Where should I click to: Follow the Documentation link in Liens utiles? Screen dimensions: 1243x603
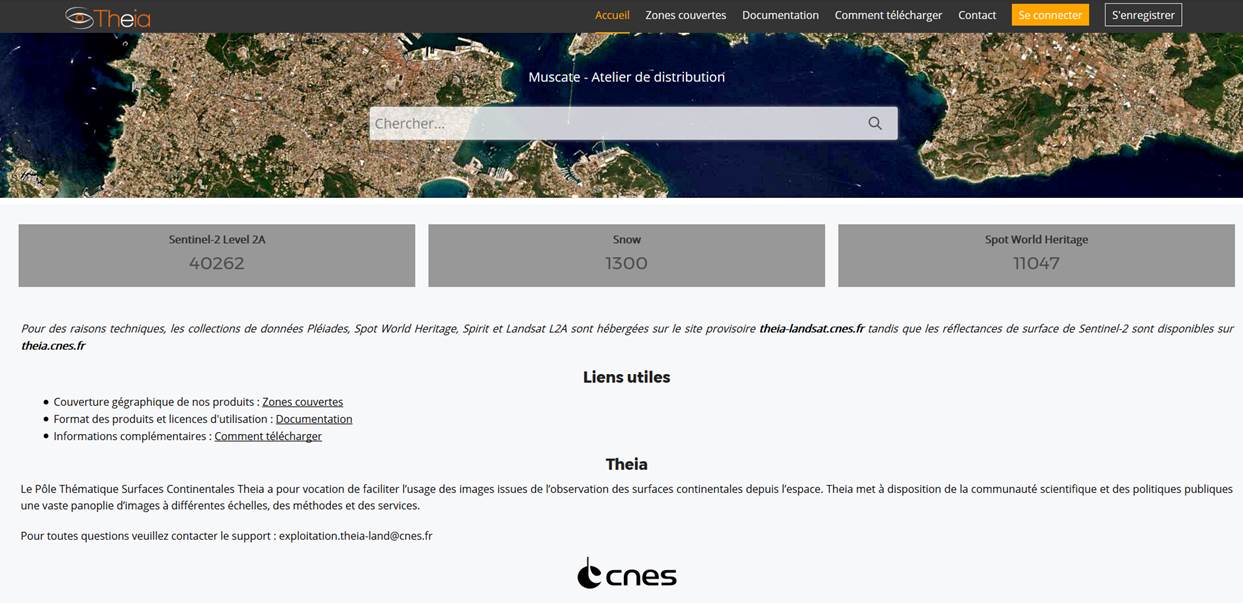coord(314,419)
